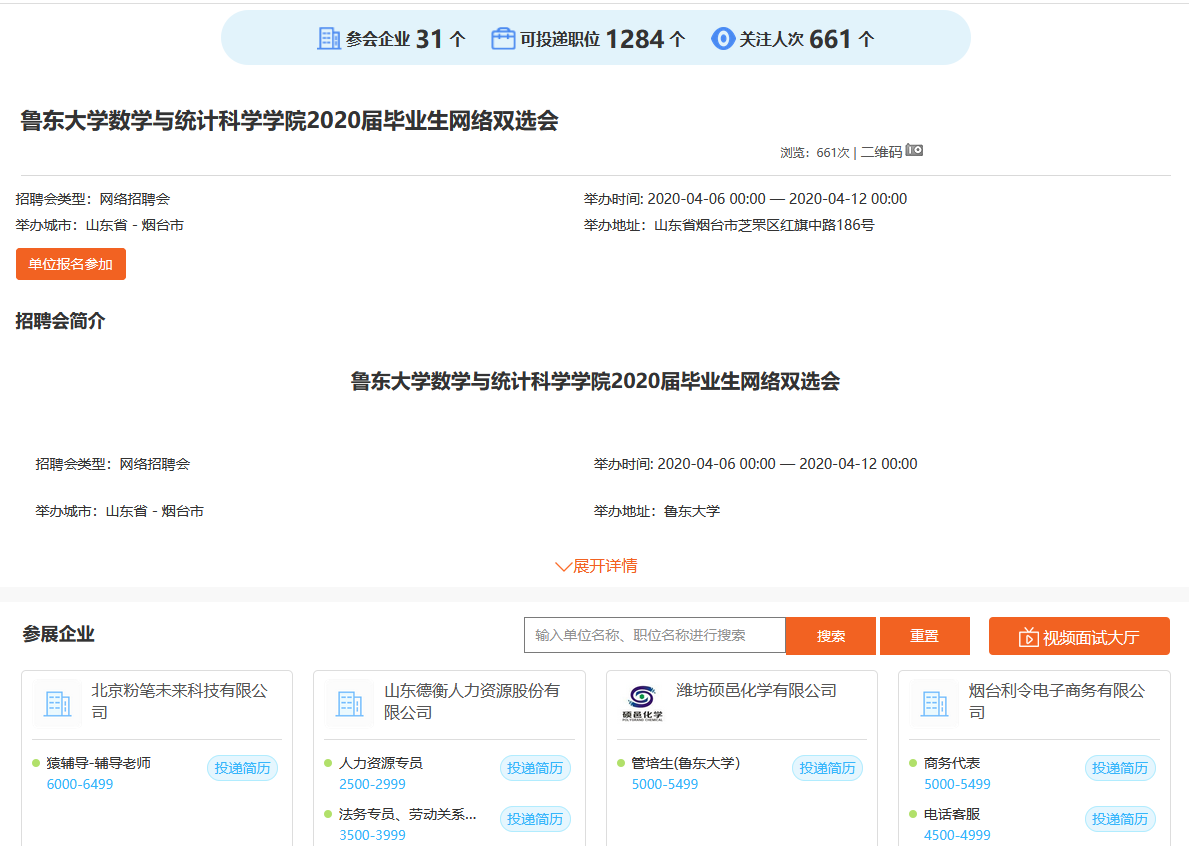Open the 北京粉笔未来科技有限公司 company logo
The image size is (1189, 846).
coord(57,703)
